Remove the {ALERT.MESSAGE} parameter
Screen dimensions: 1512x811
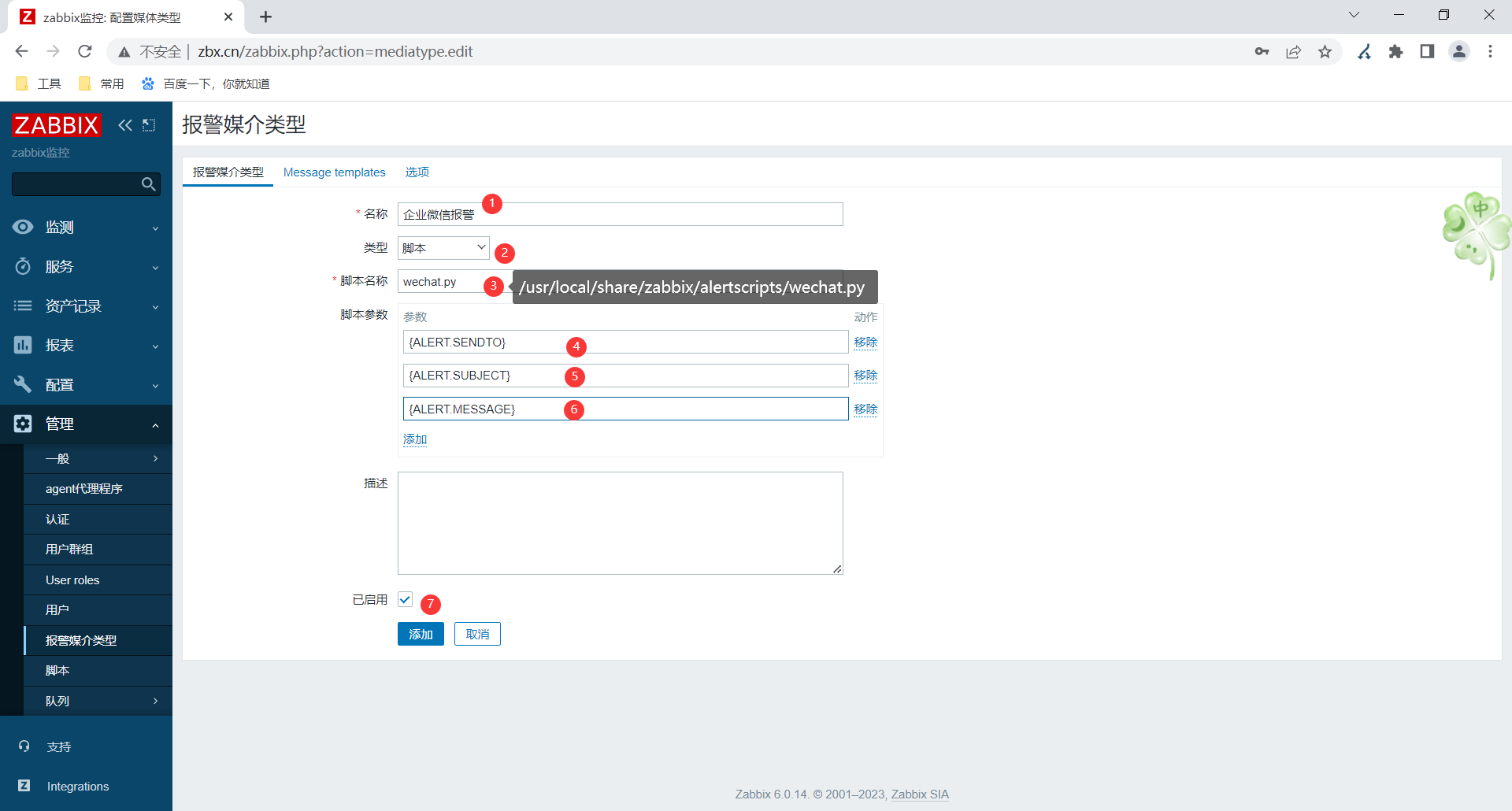pyautogui.click(x=865, y=409)
